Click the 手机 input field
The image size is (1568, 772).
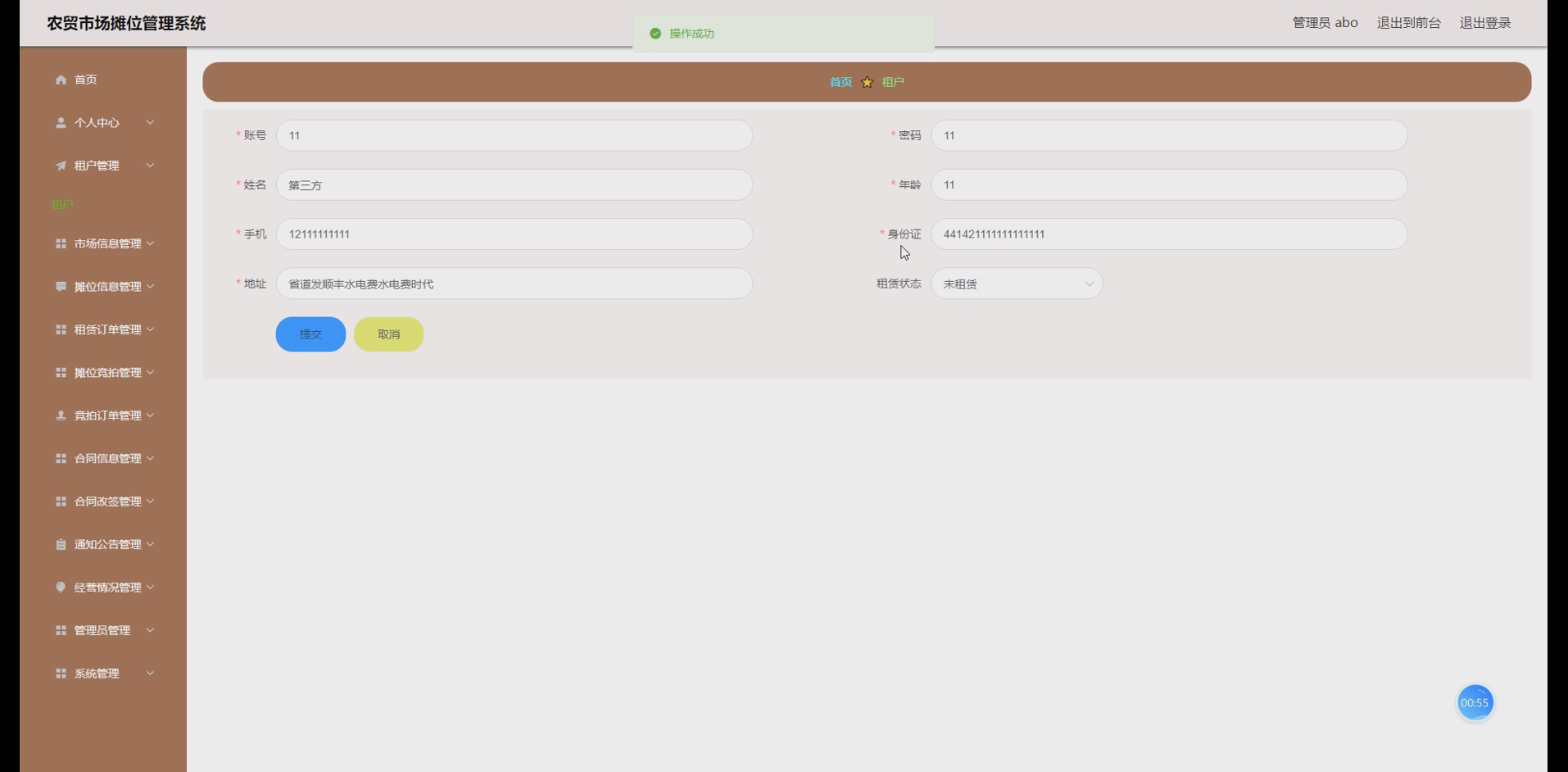pyautogui.click(x=514, y=234)
